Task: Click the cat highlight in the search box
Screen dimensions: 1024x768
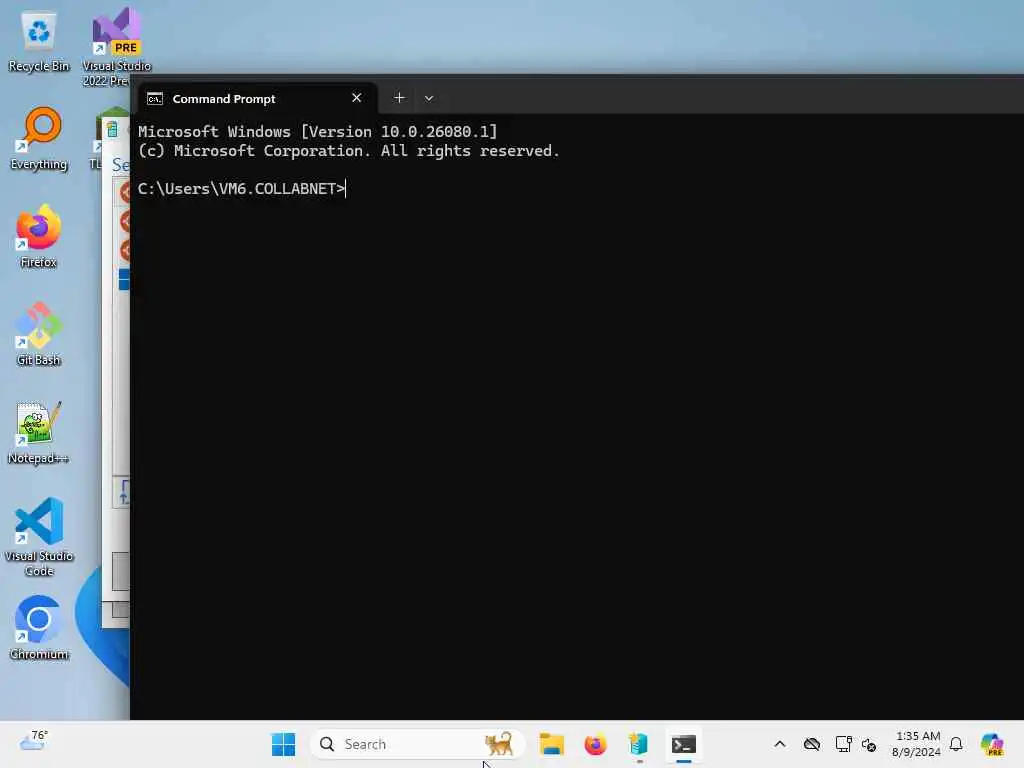Action: 499,744
